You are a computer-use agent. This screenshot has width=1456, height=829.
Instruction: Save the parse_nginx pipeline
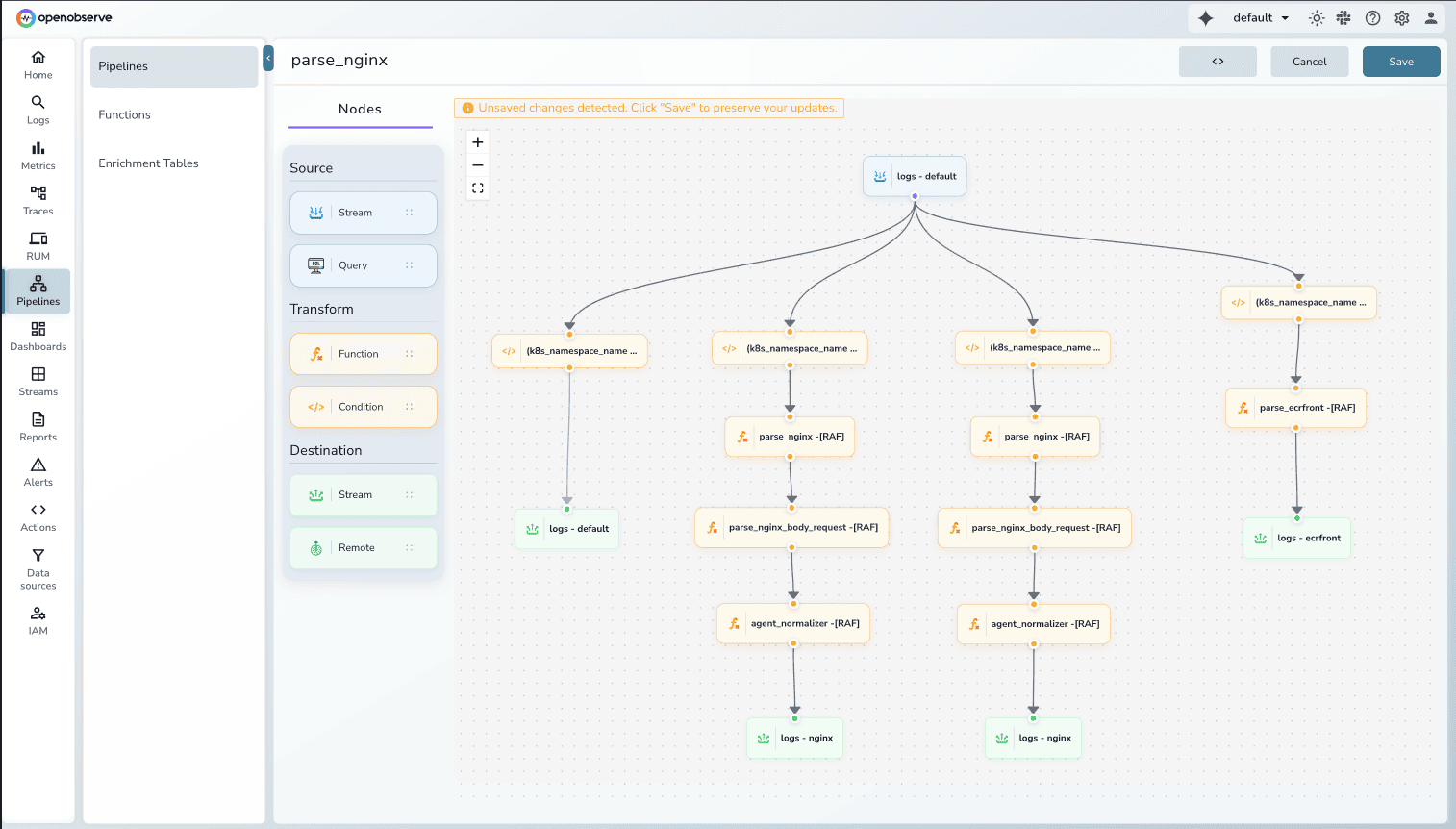pyautogui.click(x=1400, y=61)
